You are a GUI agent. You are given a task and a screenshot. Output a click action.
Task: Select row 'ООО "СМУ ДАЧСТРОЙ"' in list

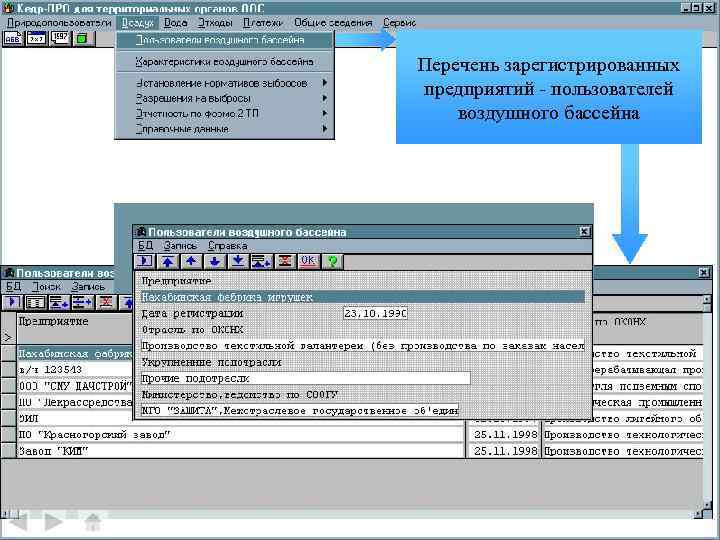pos(75,386)
